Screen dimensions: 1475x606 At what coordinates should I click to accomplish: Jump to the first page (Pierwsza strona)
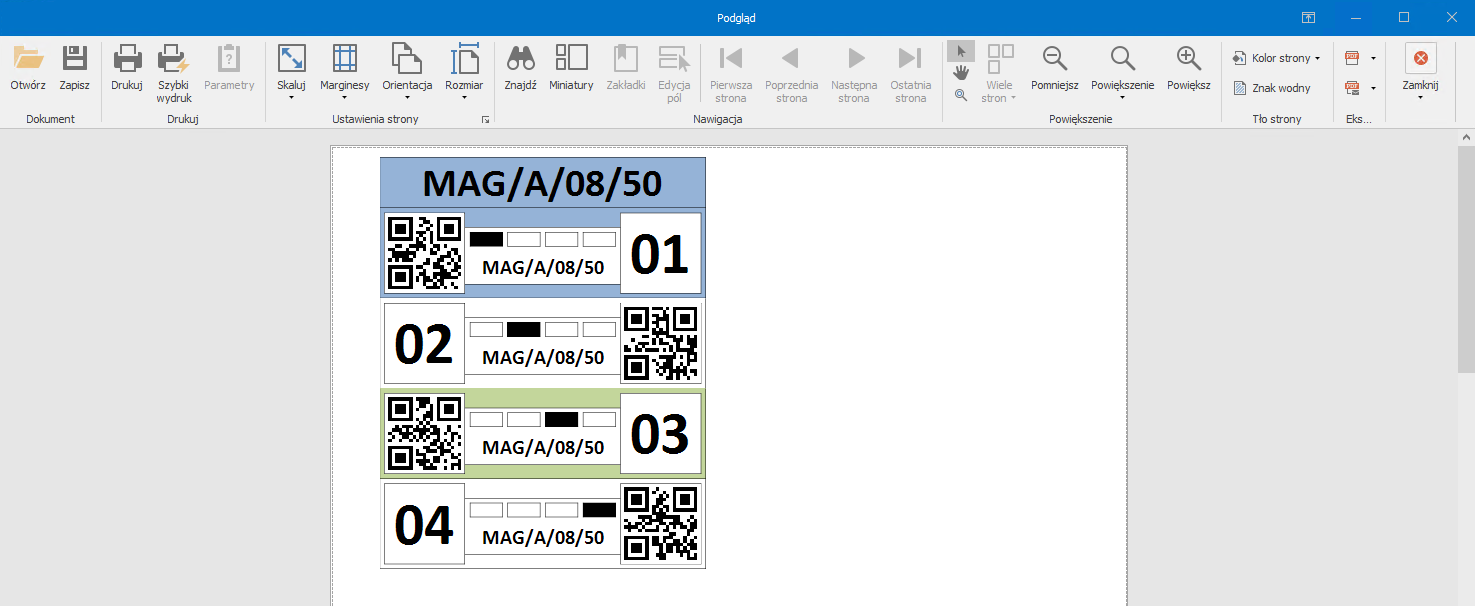pos(731,74)
